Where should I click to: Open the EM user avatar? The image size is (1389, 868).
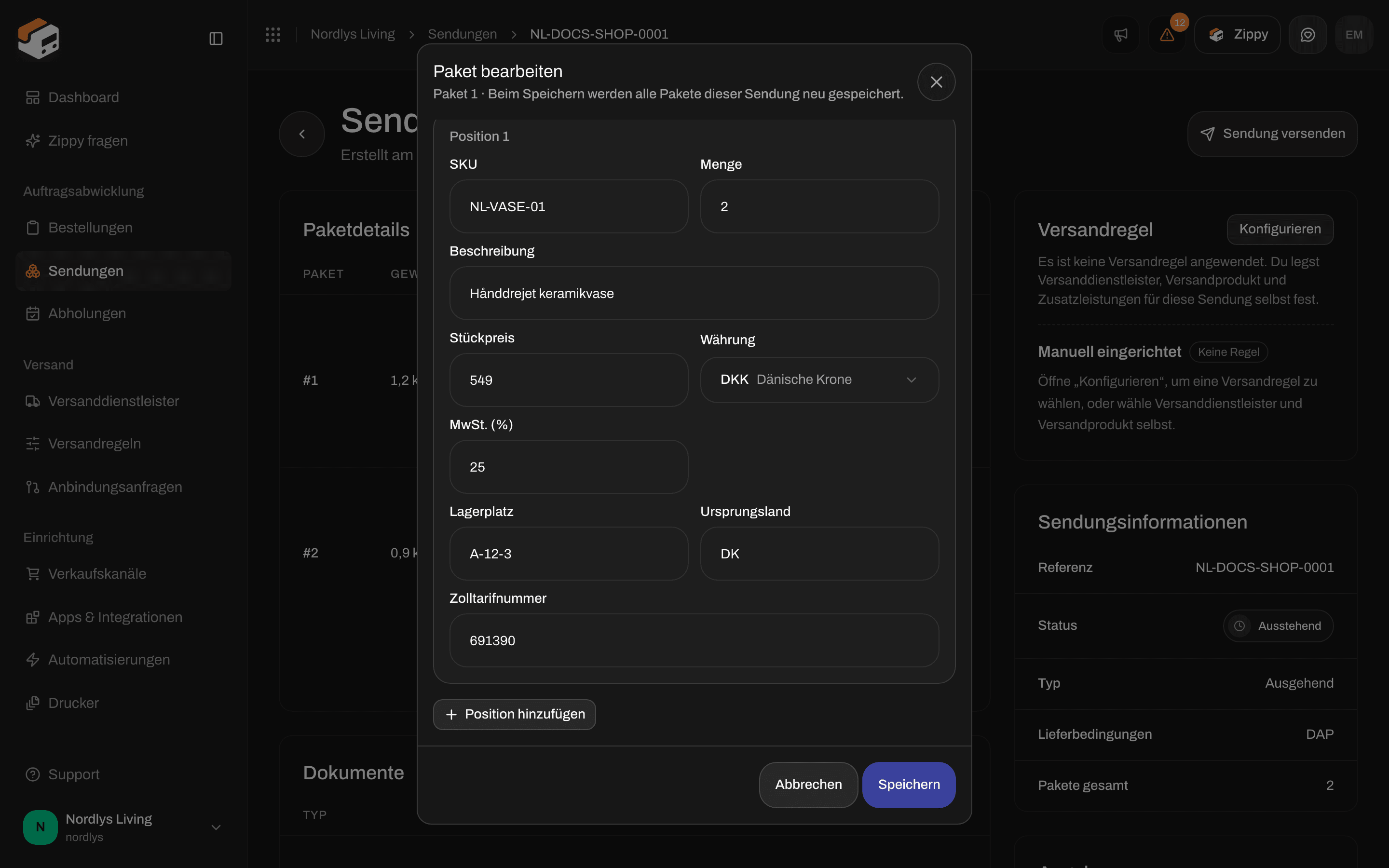pyautogui.click(x=1354, y=34)
